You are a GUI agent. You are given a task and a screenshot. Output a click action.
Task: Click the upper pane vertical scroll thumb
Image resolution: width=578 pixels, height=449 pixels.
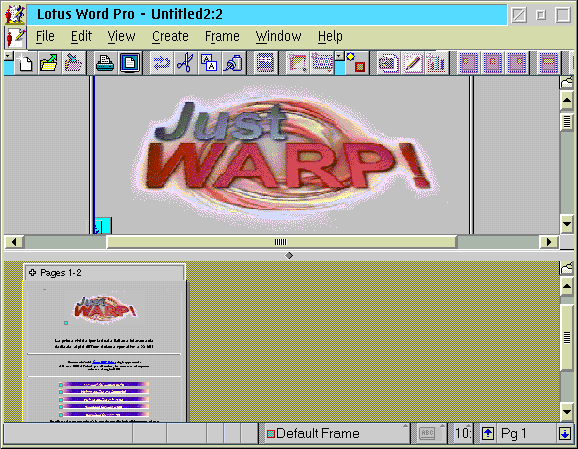tap(567, 122)
